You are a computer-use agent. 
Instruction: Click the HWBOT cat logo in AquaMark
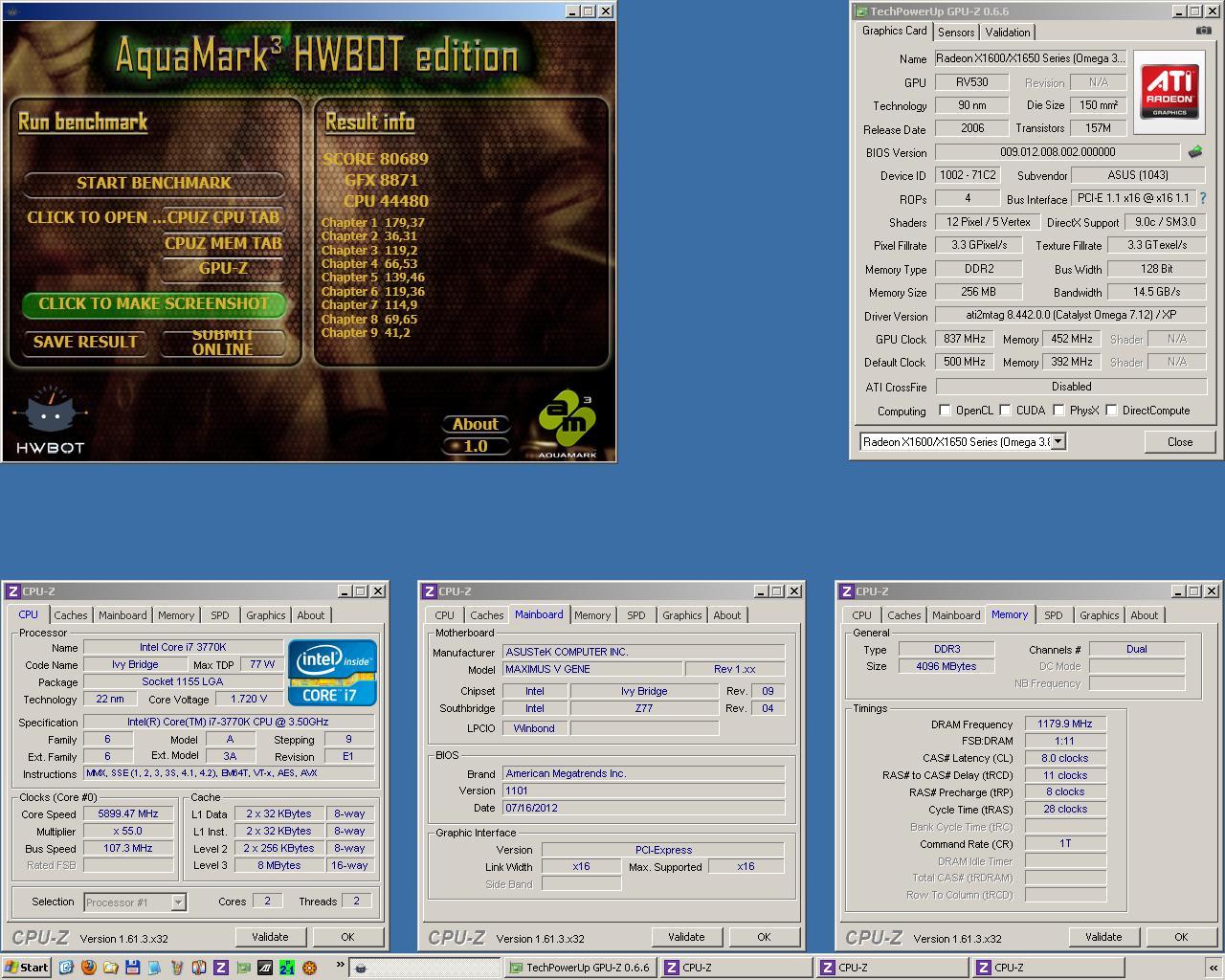pyautogui.click(x=50, y=419)
